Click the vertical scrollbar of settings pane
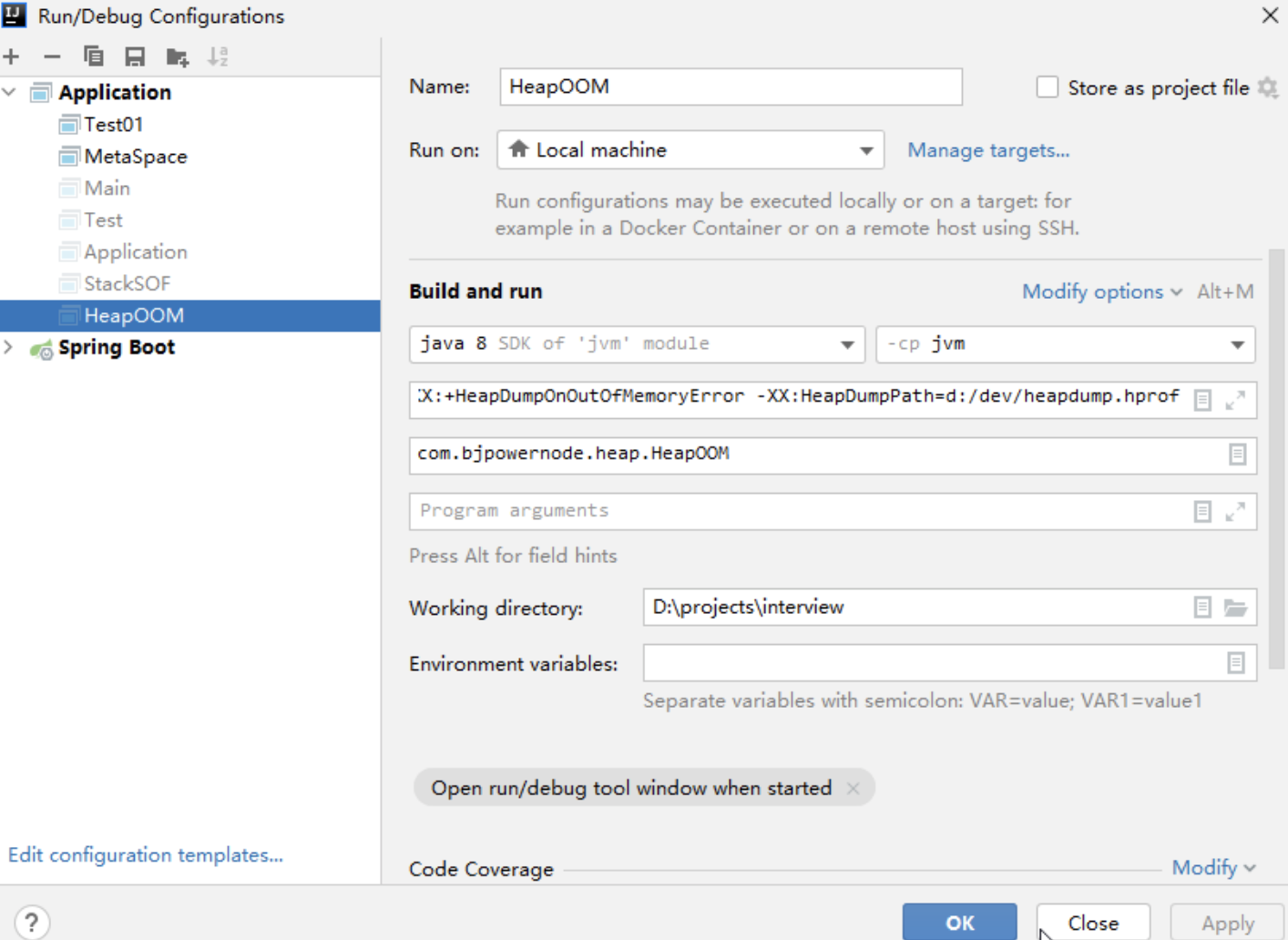The height and width of the screenshot is (940, 1288). click(x=1276, y=460)
